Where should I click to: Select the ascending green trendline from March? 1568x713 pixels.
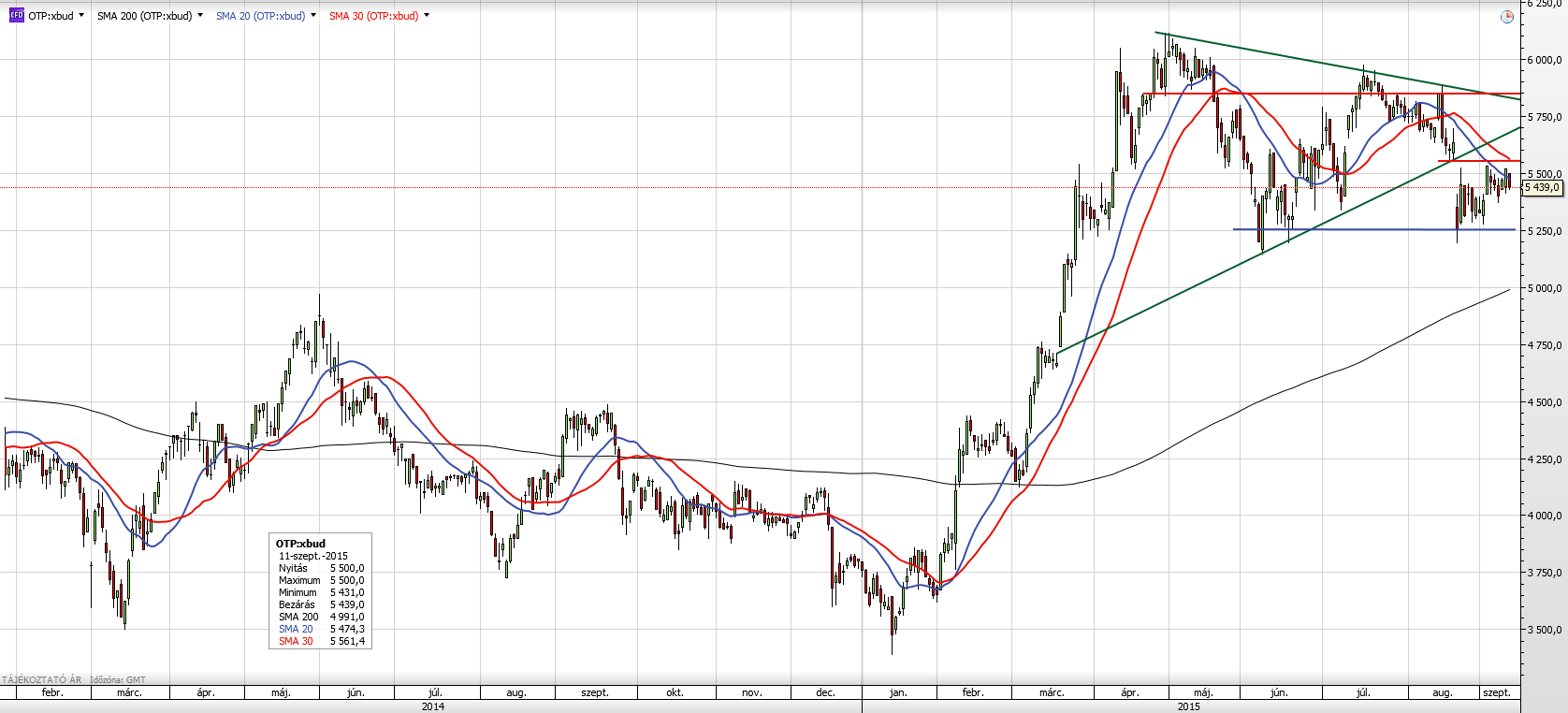click(x=1289, y=240)
